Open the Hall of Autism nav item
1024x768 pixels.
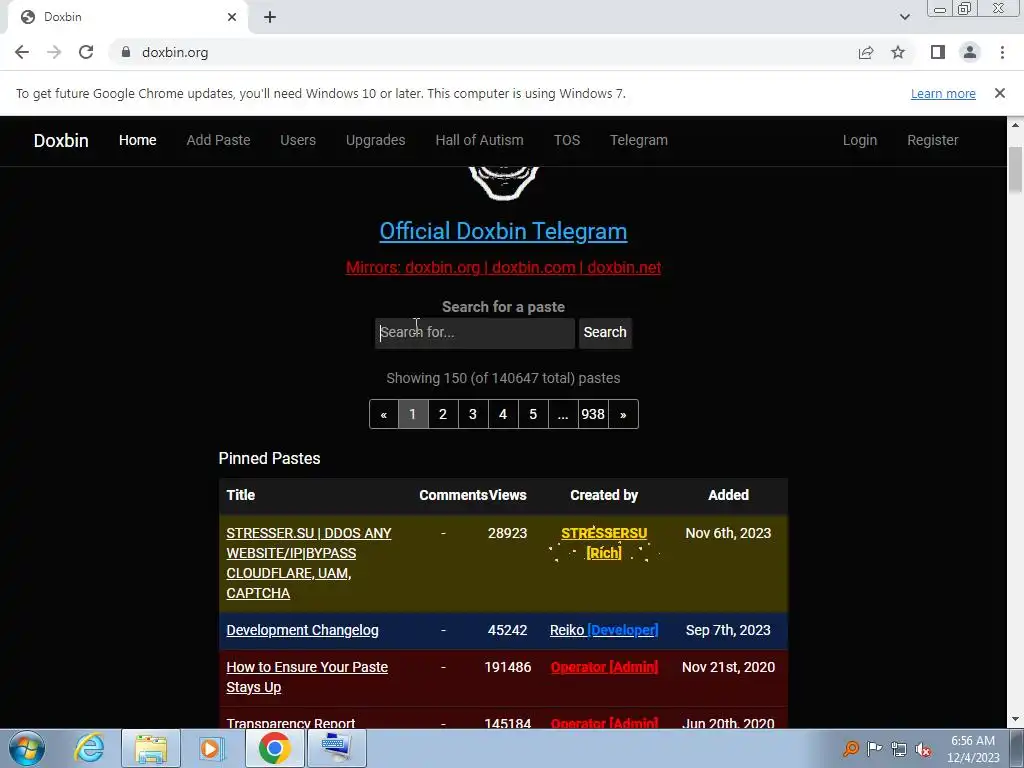[479, 140]
